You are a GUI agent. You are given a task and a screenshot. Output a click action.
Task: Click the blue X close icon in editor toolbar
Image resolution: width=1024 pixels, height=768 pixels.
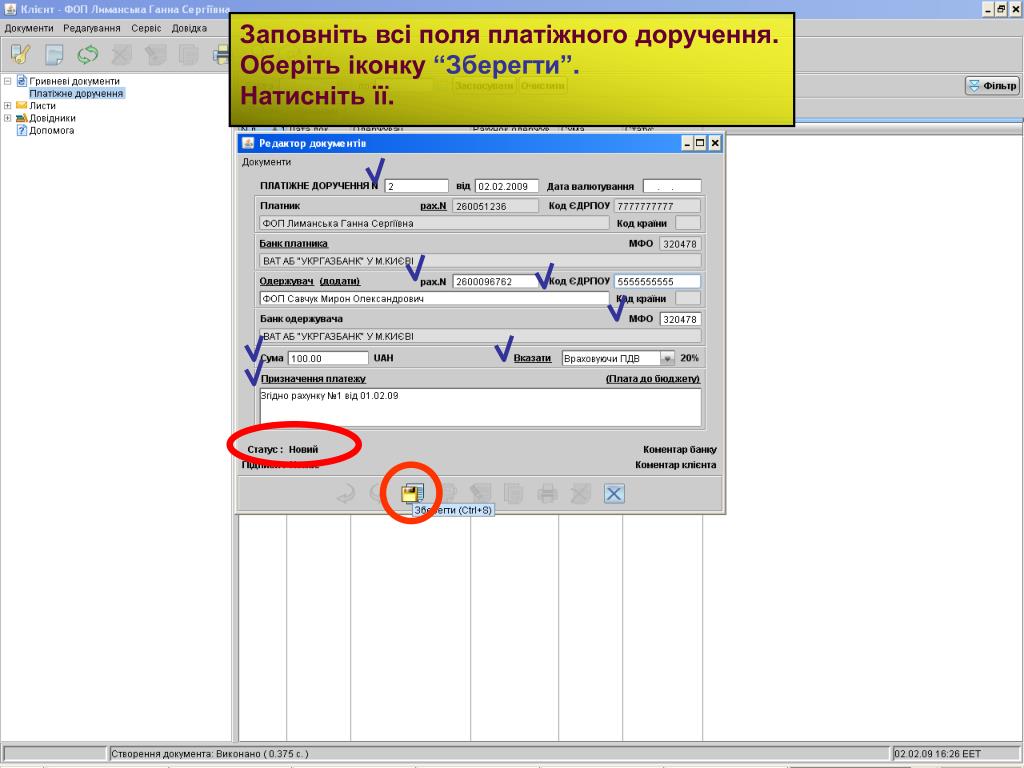click(614, 494)
